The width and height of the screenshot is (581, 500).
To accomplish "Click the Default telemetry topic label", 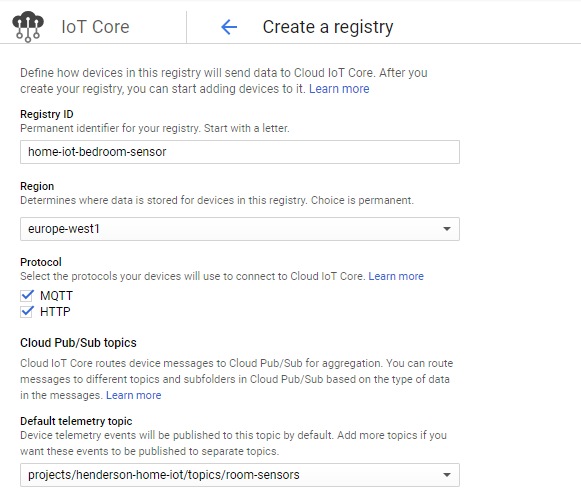I will click(x=76, y=421).
